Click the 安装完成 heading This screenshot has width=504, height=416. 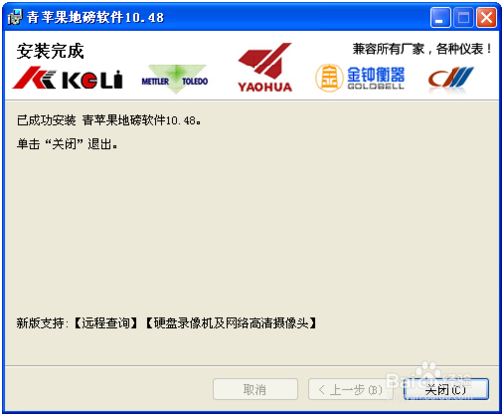coord(50,51)
